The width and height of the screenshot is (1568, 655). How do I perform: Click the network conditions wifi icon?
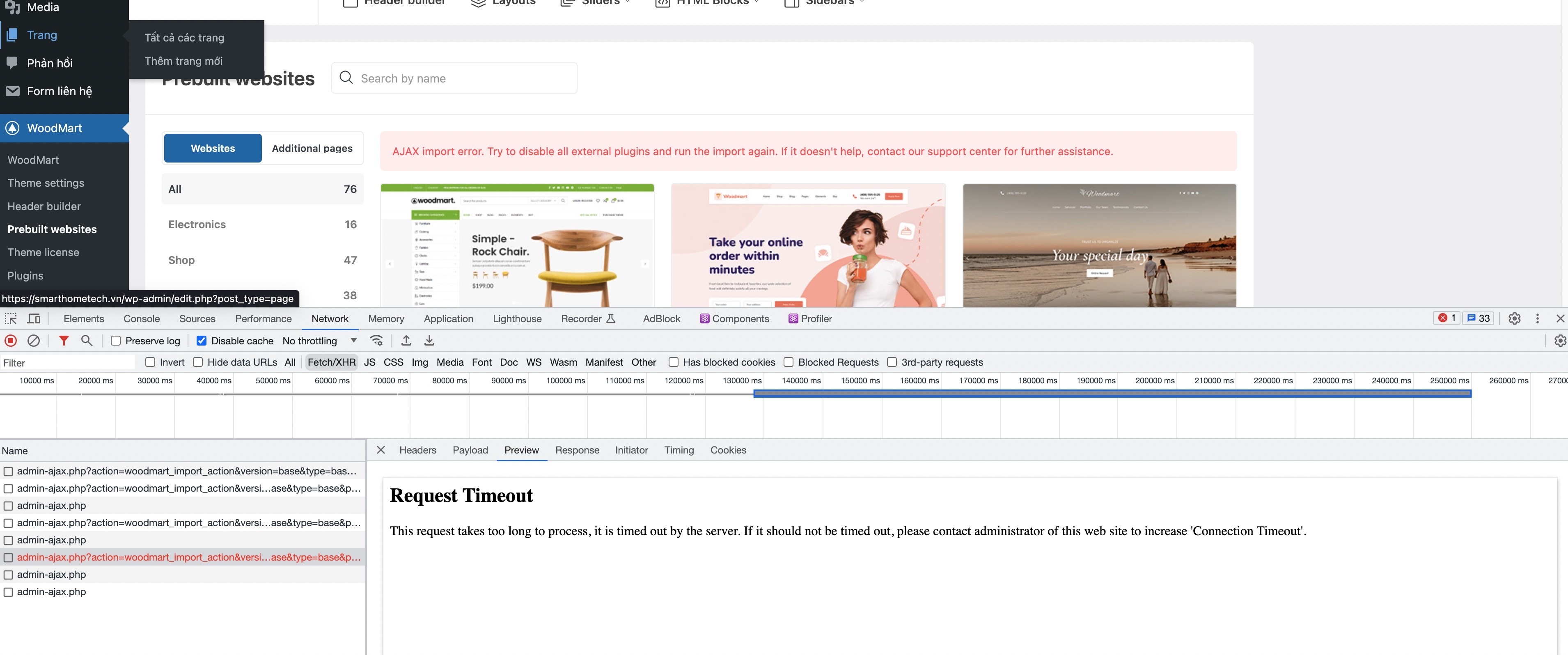click(377, 341)
